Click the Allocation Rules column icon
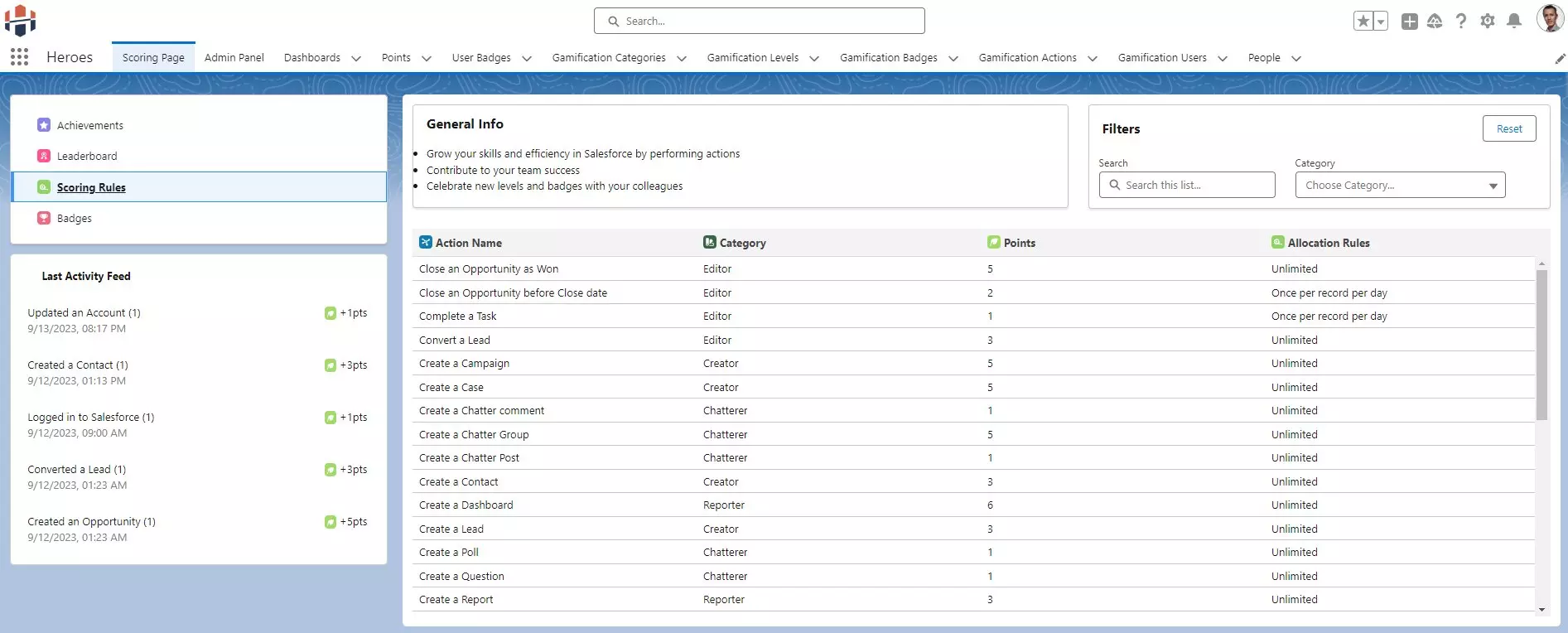This screenshot has width=1568, height=633. pyautogui.click(x=1278, y=242)
